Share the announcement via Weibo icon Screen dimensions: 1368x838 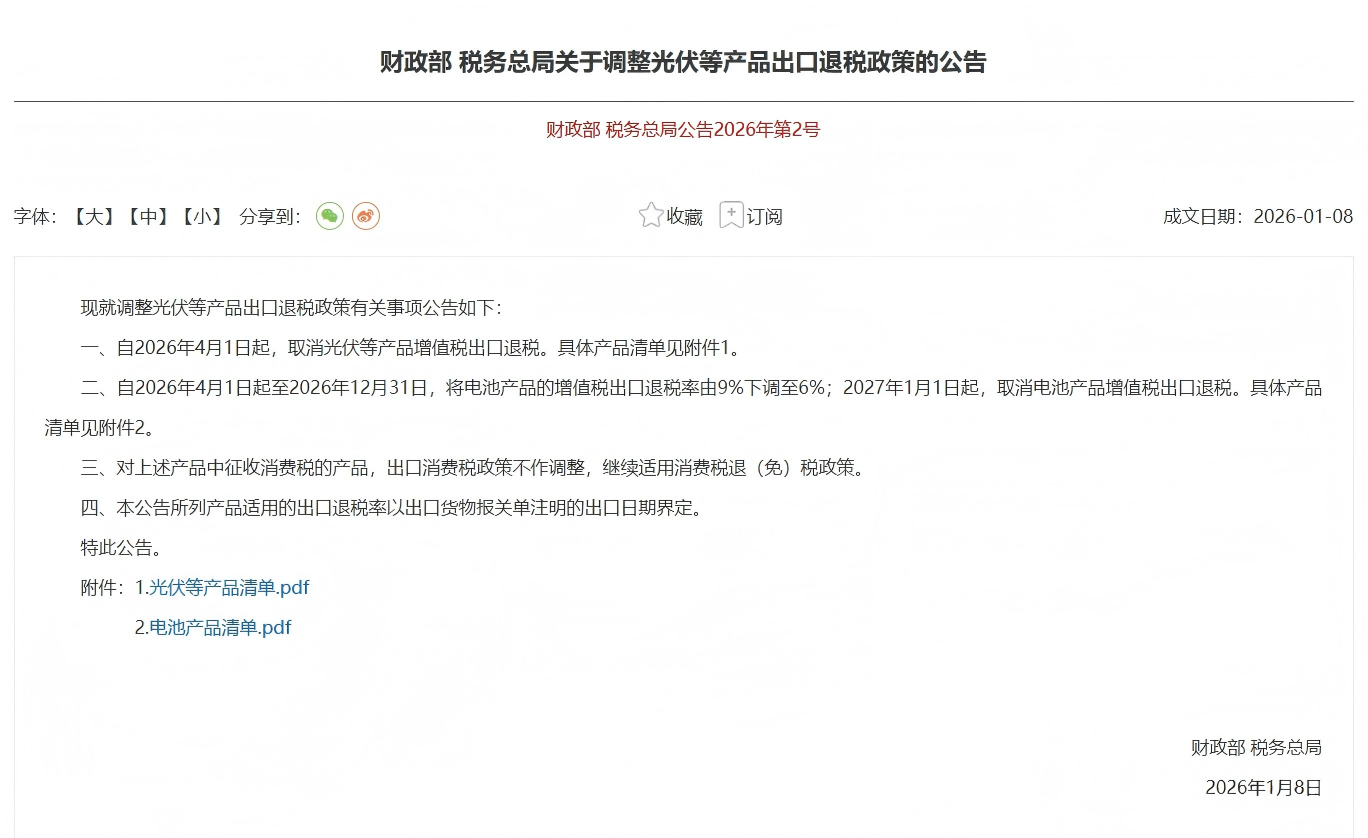click(x=366, y=216)
